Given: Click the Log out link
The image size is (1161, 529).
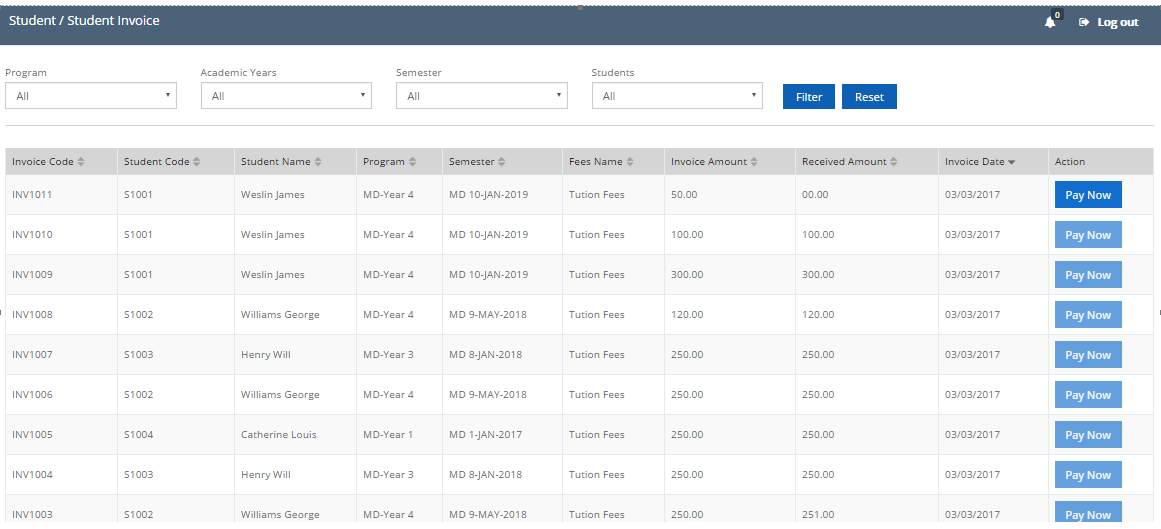Looking at the screenshot, I should point(1108,22).
